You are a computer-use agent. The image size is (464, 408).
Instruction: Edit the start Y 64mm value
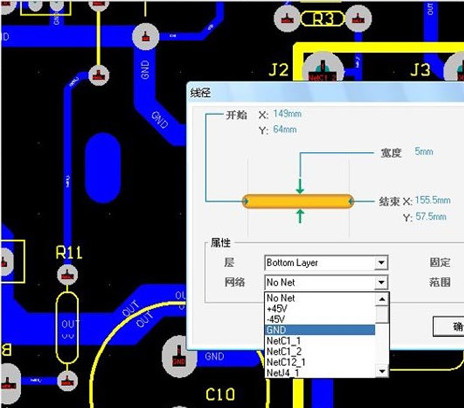285,129
